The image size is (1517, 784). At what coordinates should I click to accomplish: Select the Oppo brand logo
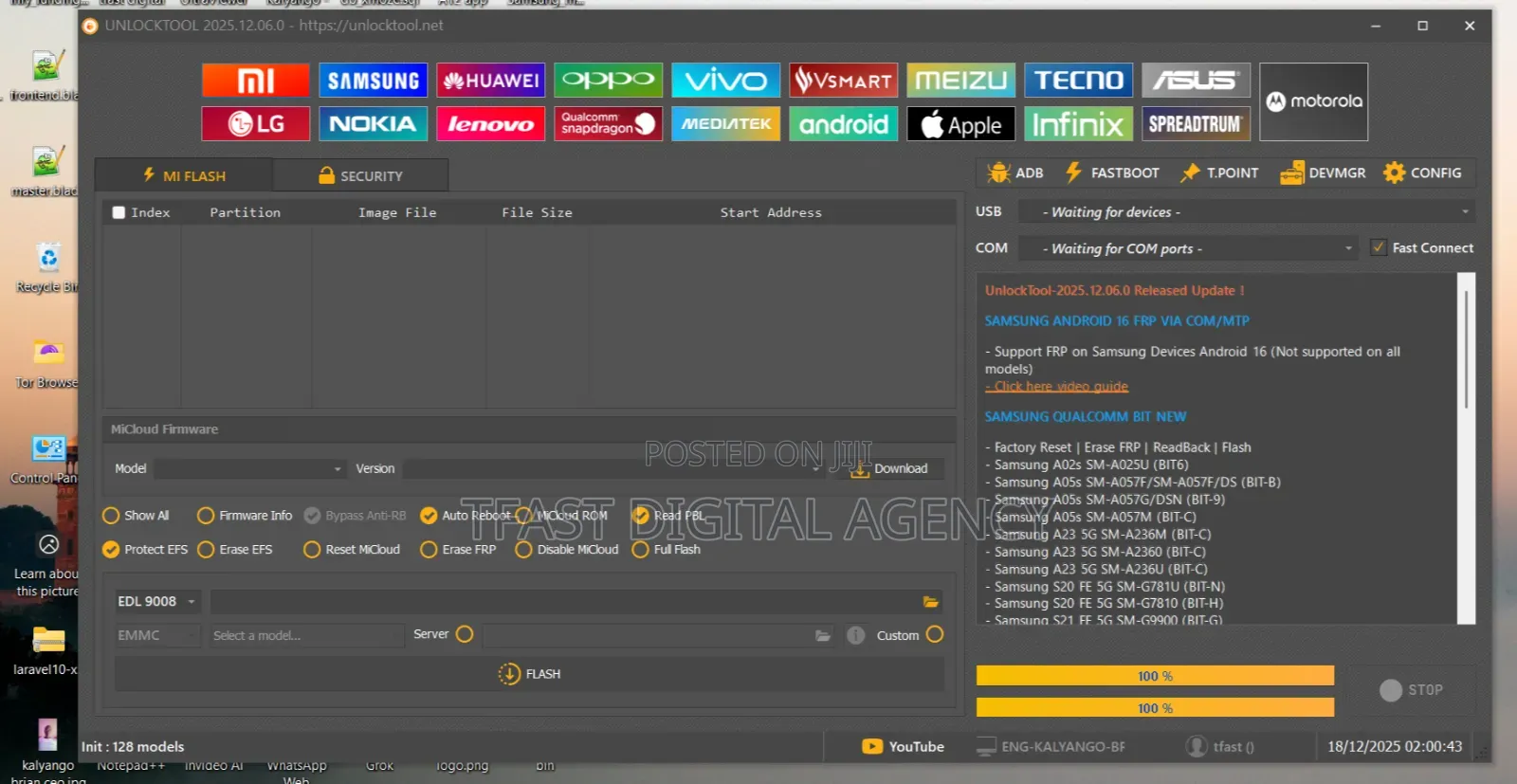tap(609, 81)
